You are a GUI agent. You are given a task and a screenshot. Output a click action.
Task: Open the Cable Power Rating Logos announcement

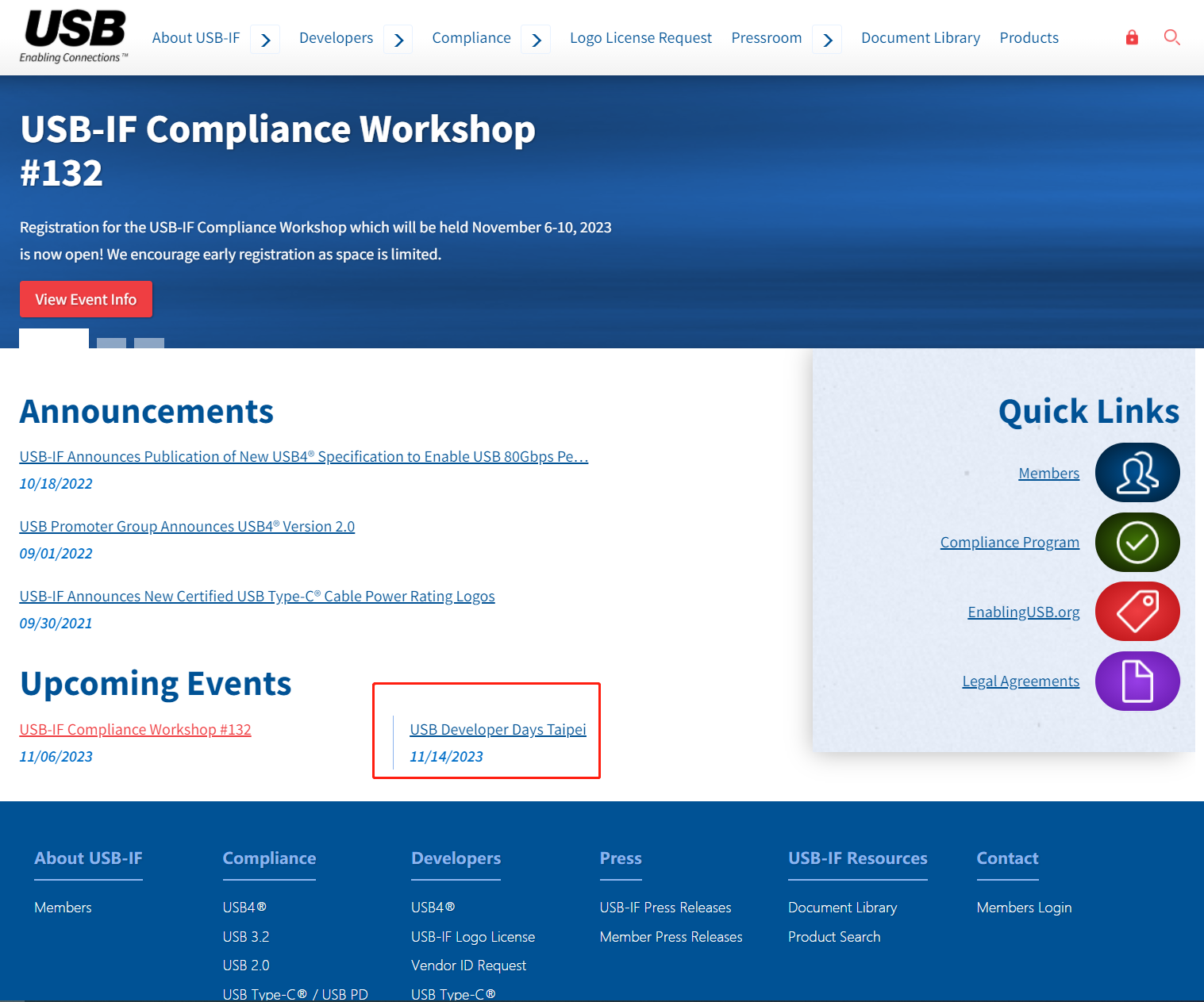[257, 597]
